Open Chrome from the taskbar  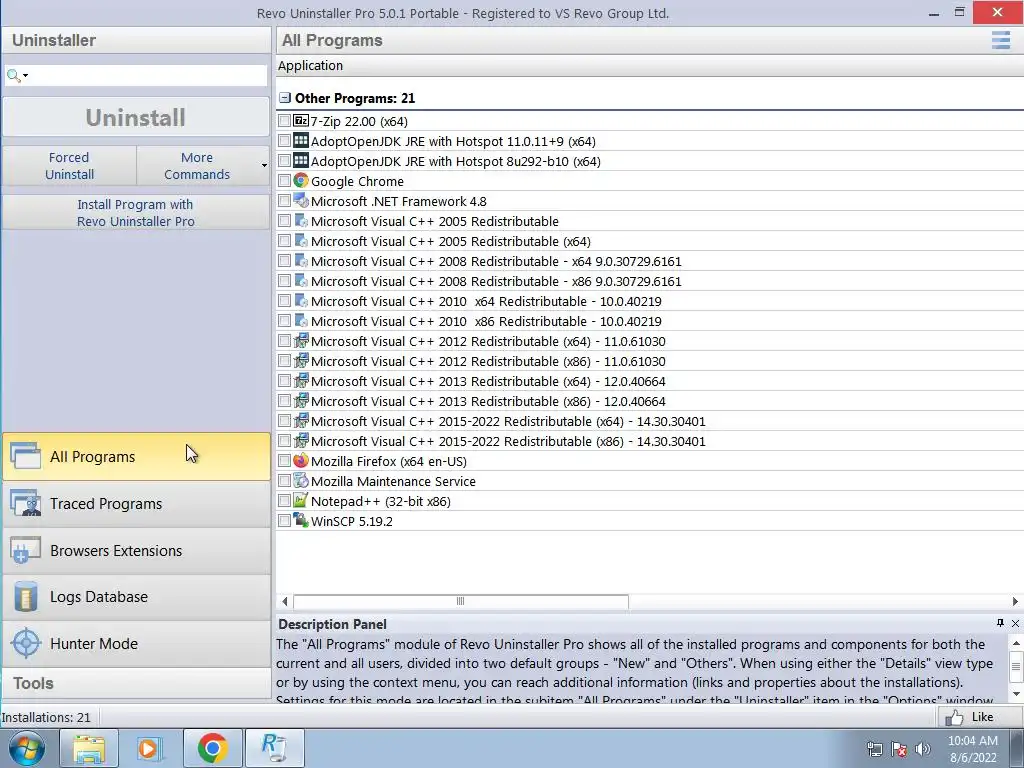coord(212,748)
